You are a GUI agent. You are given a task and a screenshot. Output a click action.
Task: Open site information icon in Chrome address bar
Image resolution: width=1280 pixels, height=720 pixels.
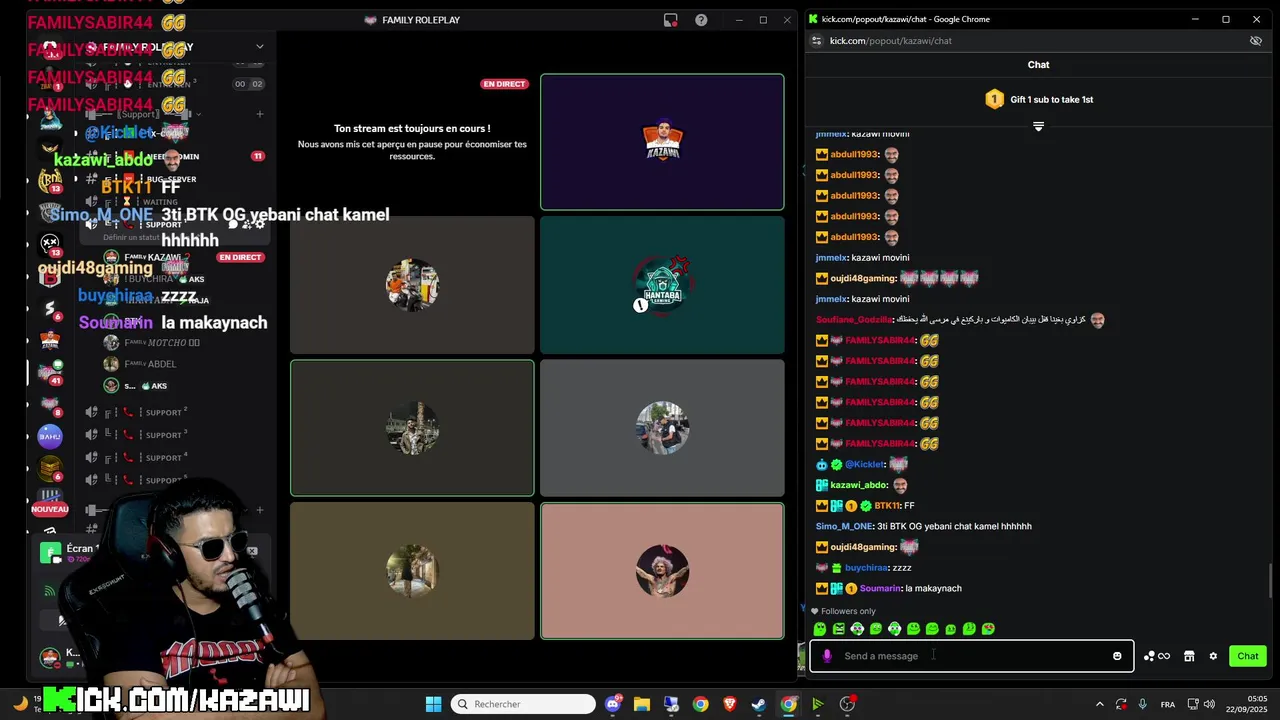tap(817, 41)
